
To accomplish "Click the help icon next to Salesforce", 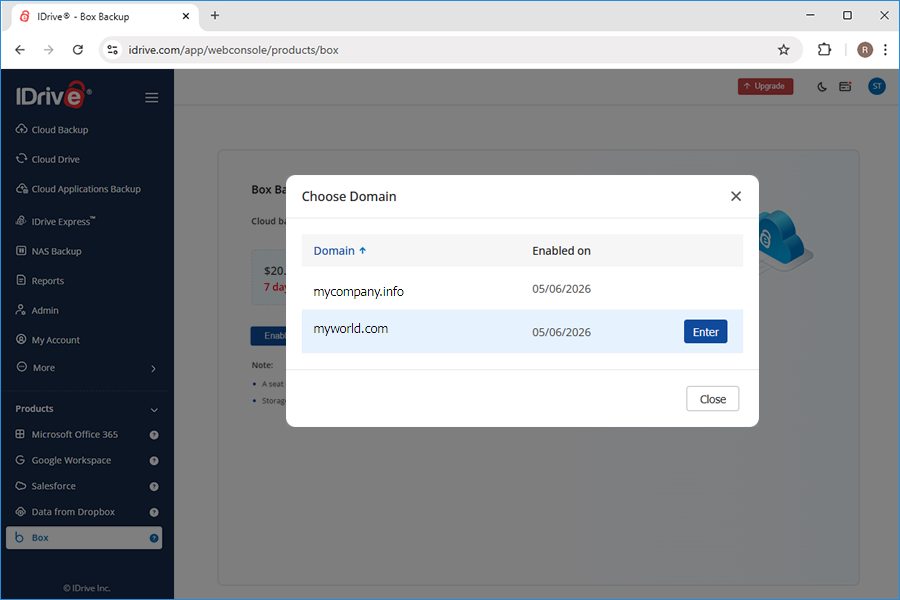I will tap(154, 487).
